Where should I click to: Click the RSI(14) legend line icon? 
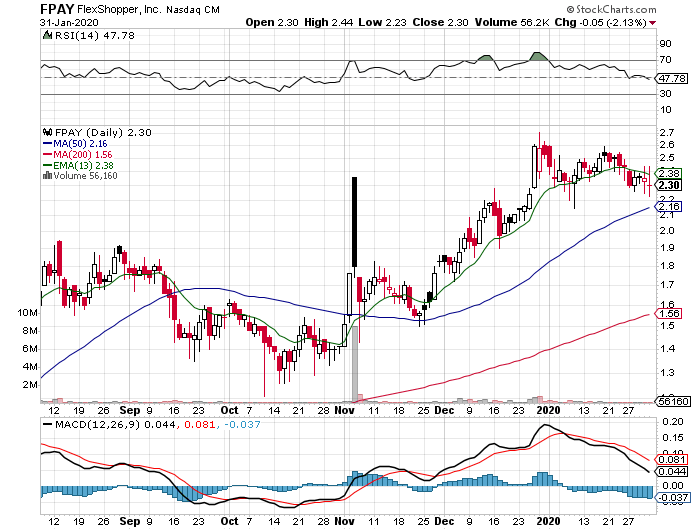pos(45,34)
